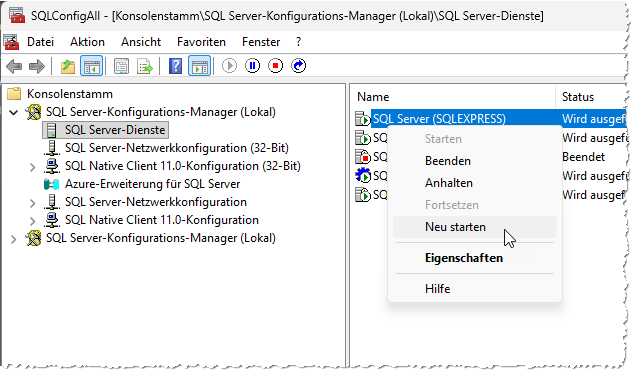Screen dimensions: 634x374
Task: Select SQL Server-Netzwerkkonfiguration tree item
Action: click(156, 202)
